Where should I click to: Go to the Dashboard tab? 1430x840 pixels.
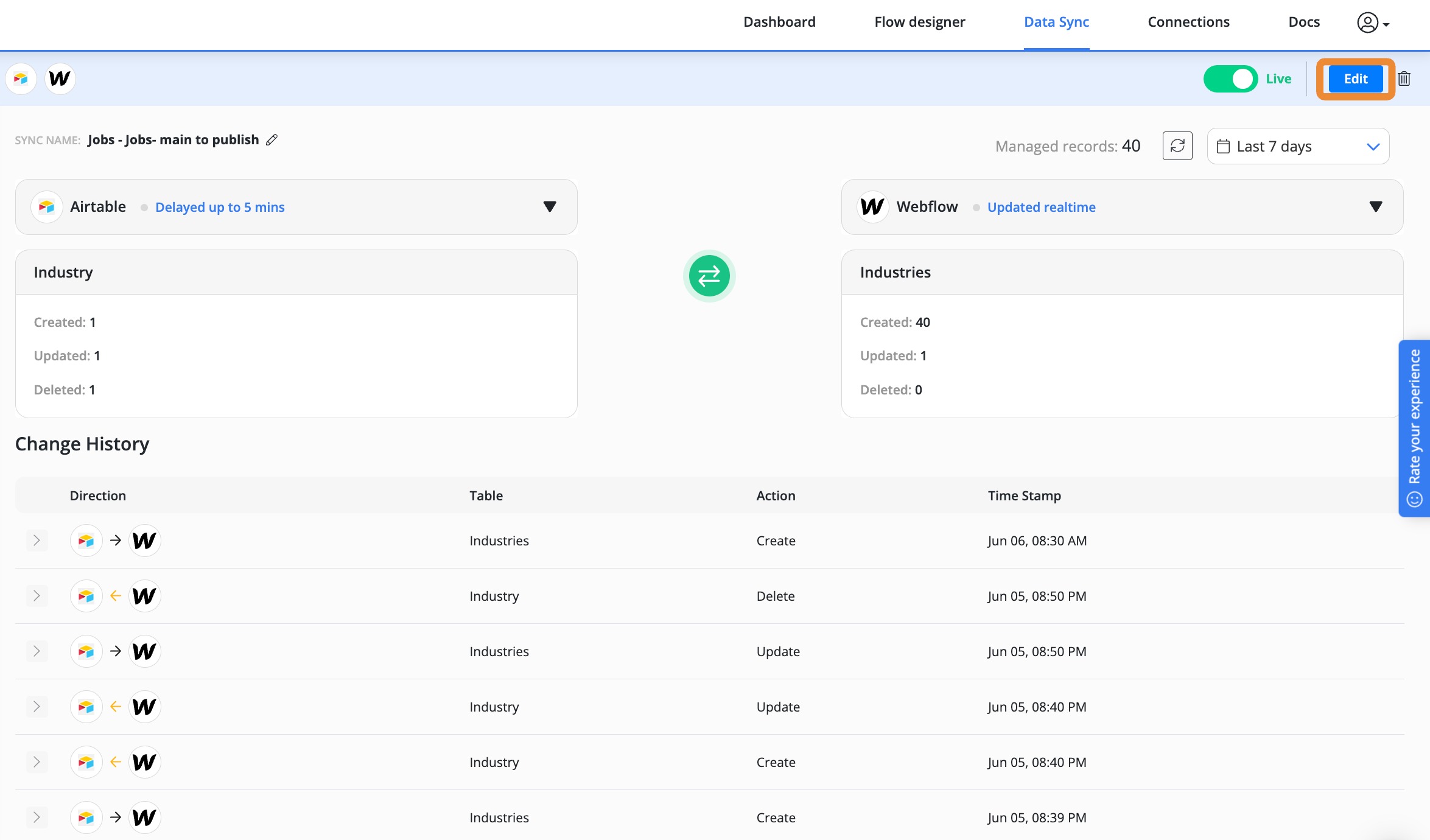tap(779, 22)
